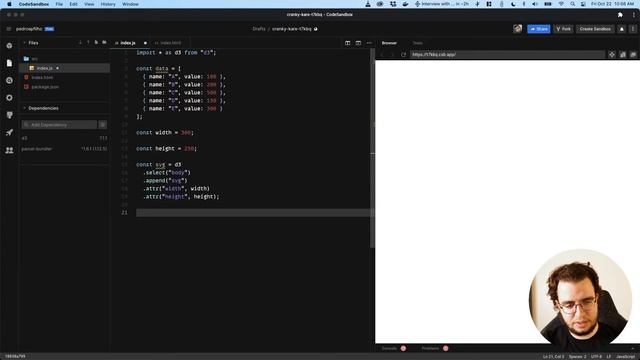Click the browser refresh icon

403,55
